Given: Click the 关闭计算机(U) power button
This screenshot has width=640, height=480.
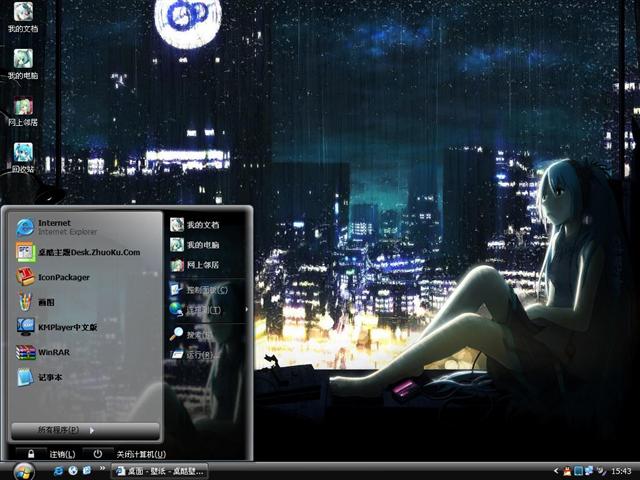Looking at the screenshot, I should (98, 454).
